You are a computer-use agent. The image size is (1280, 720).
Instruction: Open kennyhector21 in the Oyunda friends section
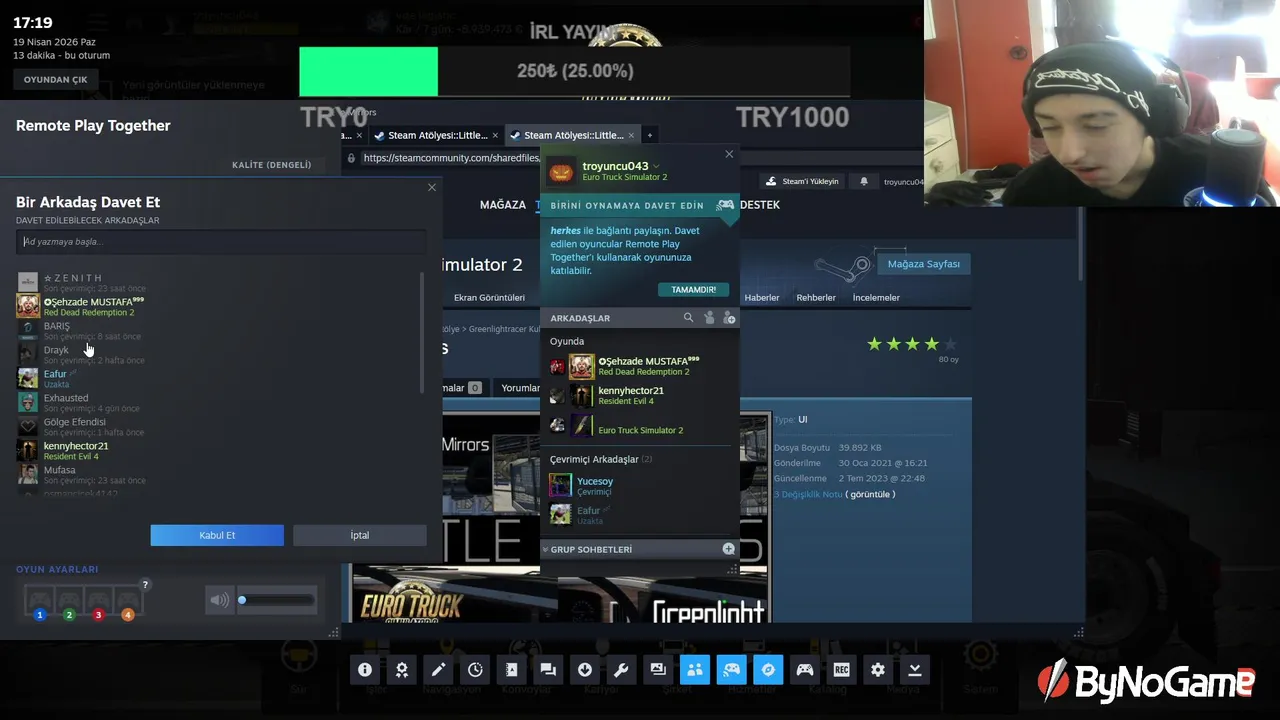640,396
